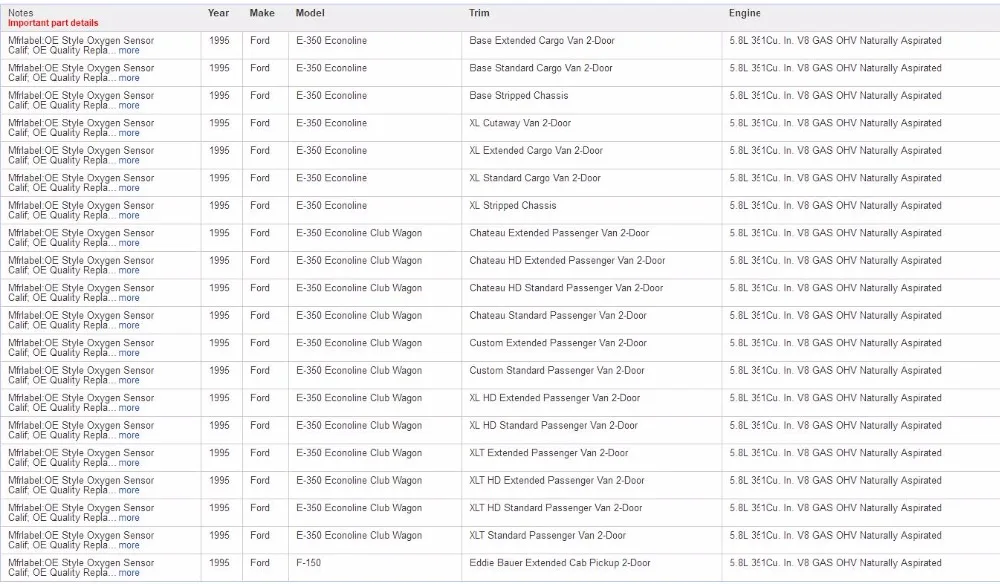Open 'more' link in Chateau HD Extended Passenger row
The height and width of the screenshot is (584, 1000).
point(129,270)
